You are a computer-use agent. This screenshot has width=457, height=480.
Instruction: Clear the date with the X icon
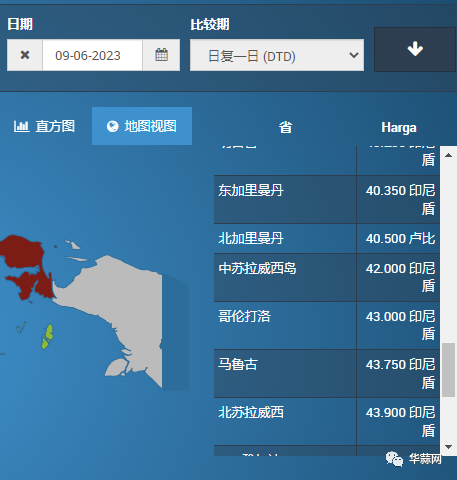(25, 55)
